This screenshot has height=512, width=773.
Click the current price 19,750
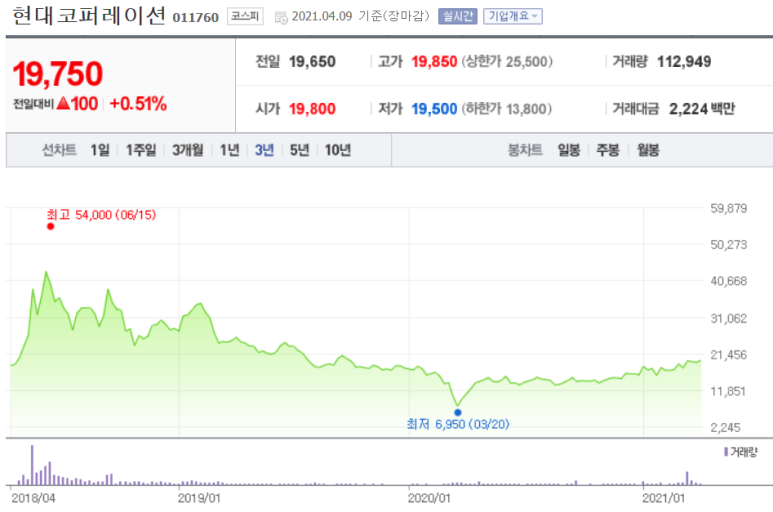[58, 74]
